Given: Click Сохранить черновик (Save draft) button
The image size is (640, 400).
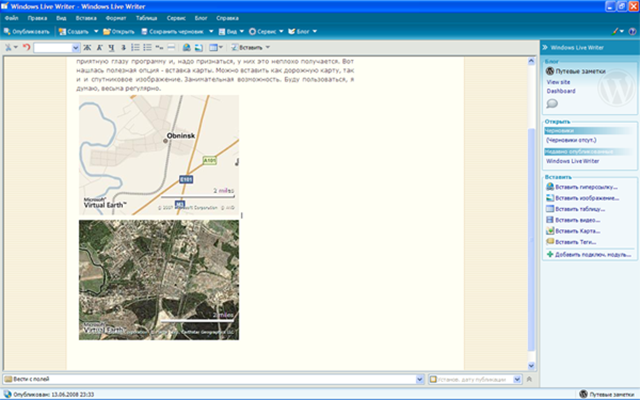Looking at the screenshot, I should tap(172, 31).
